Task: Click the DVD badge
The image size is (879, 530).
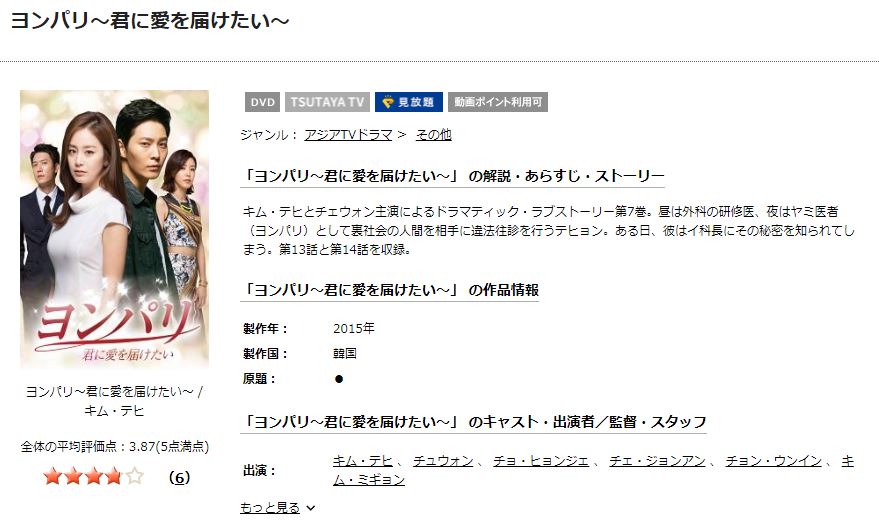Action: (262, 102)
